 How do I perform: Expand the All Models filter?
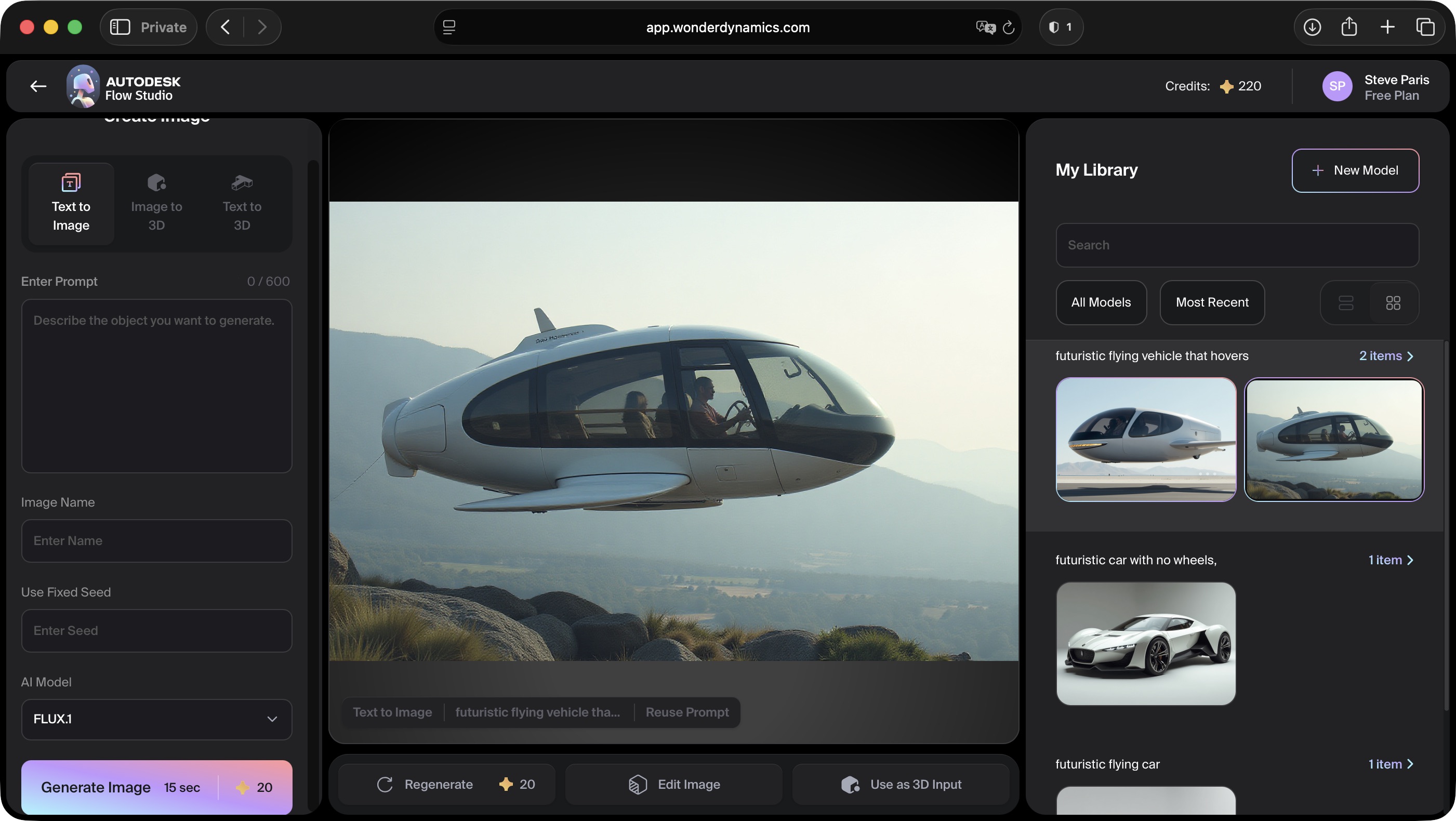click(1101, 302)
